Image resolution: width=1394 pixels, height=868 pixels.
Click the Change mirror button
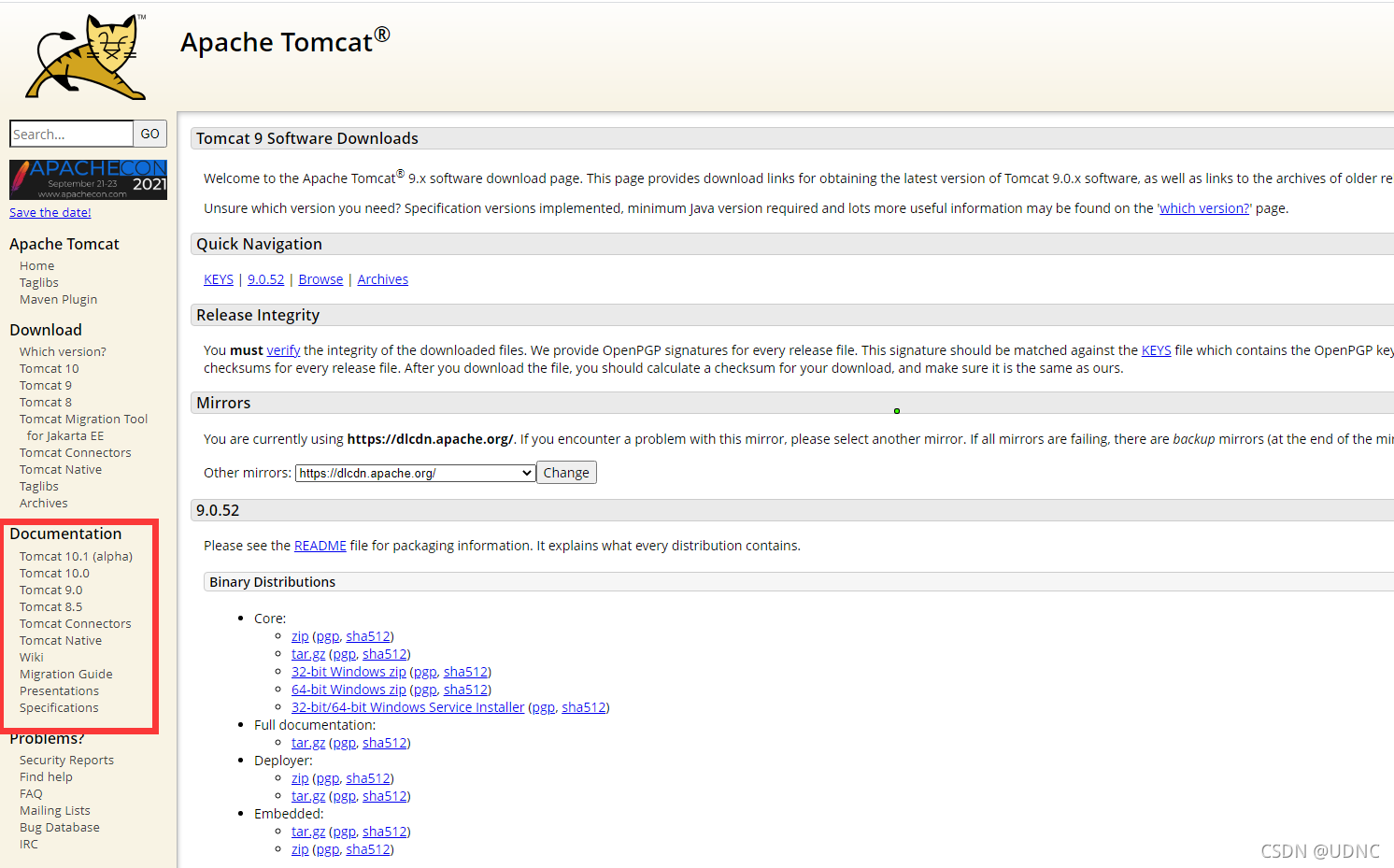[566, 472]
